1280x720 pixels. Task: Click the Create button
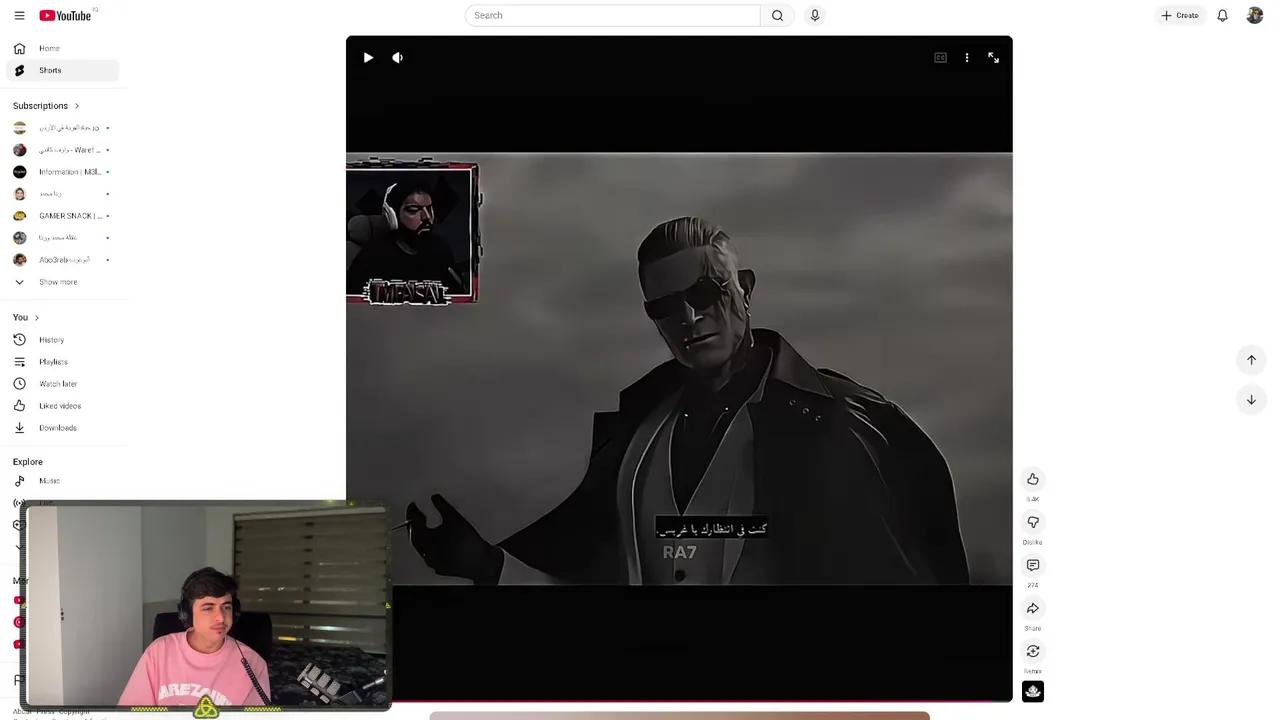1180,15
